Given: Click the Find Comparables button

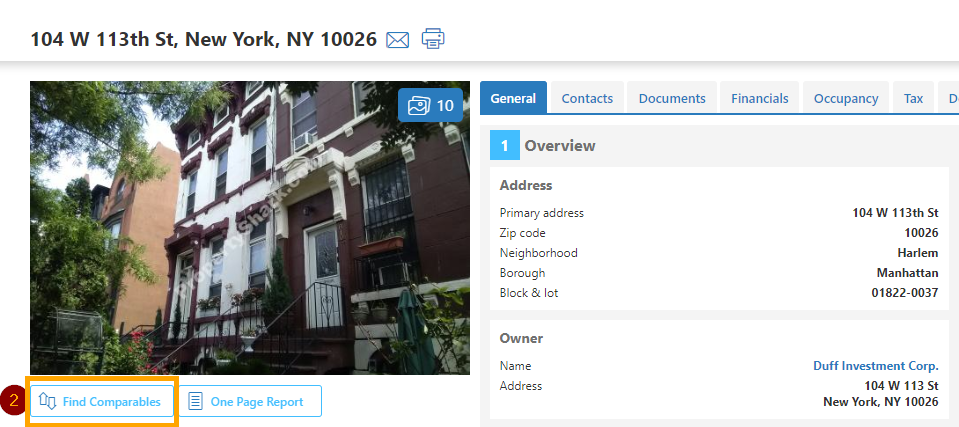Looking at the screenshot, I should 102,401.
